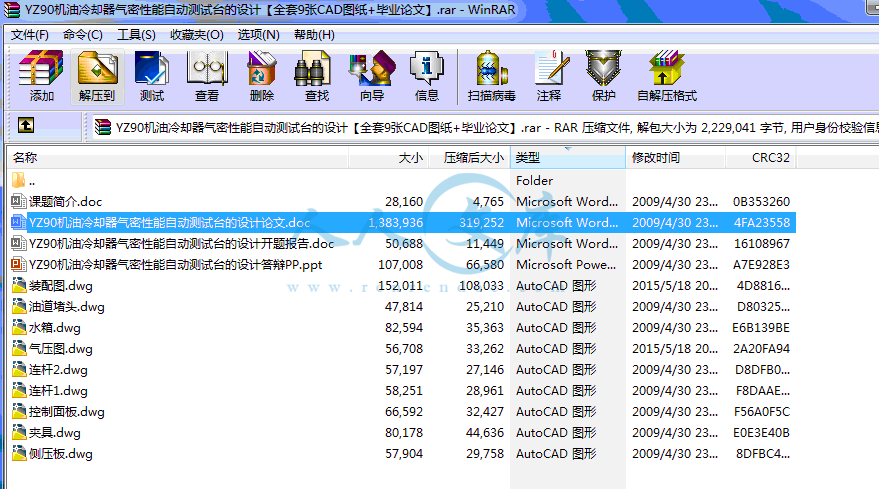The image size is (879, 489).
Task: Click the 解压到 (Extract To) toolbar icon
Action: click(x=97, y=69)
